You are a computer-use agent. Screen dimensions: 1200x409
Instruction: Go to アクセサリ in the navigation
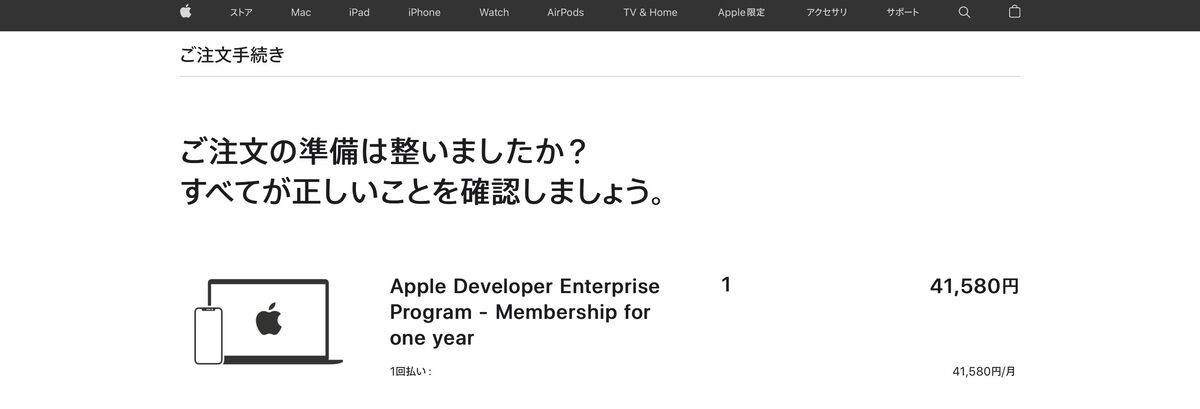click(x=827, y=13)
